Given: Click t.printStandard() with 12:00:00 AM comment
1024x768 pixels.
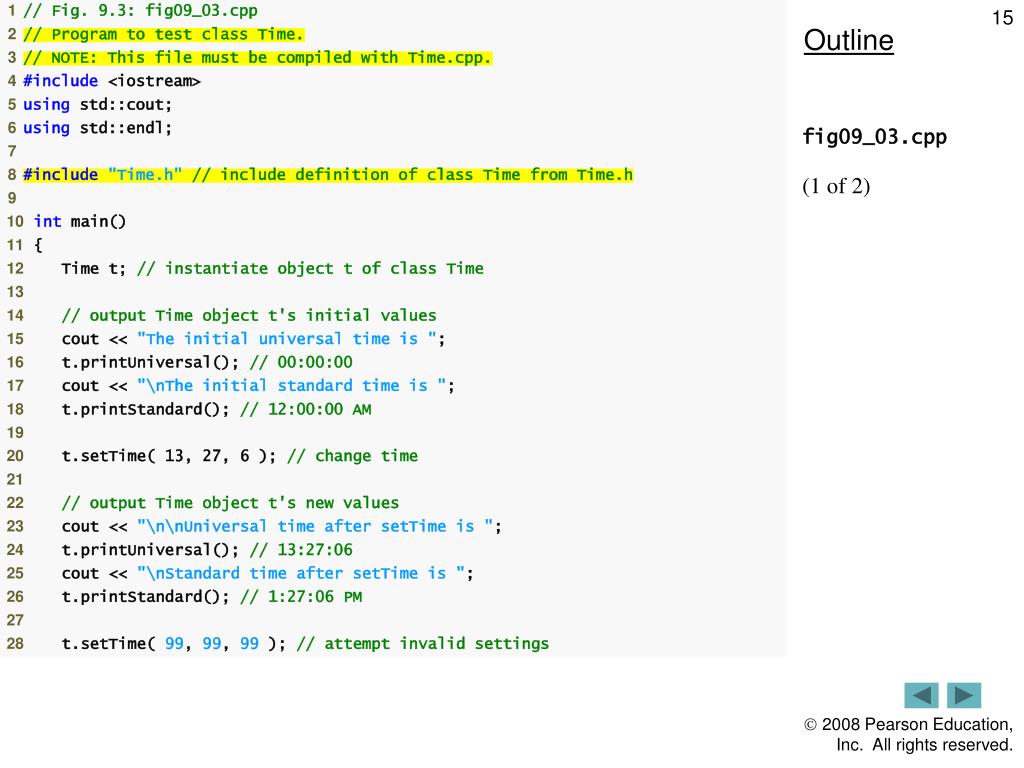Looking at the screenshot, I should (216, 409).
